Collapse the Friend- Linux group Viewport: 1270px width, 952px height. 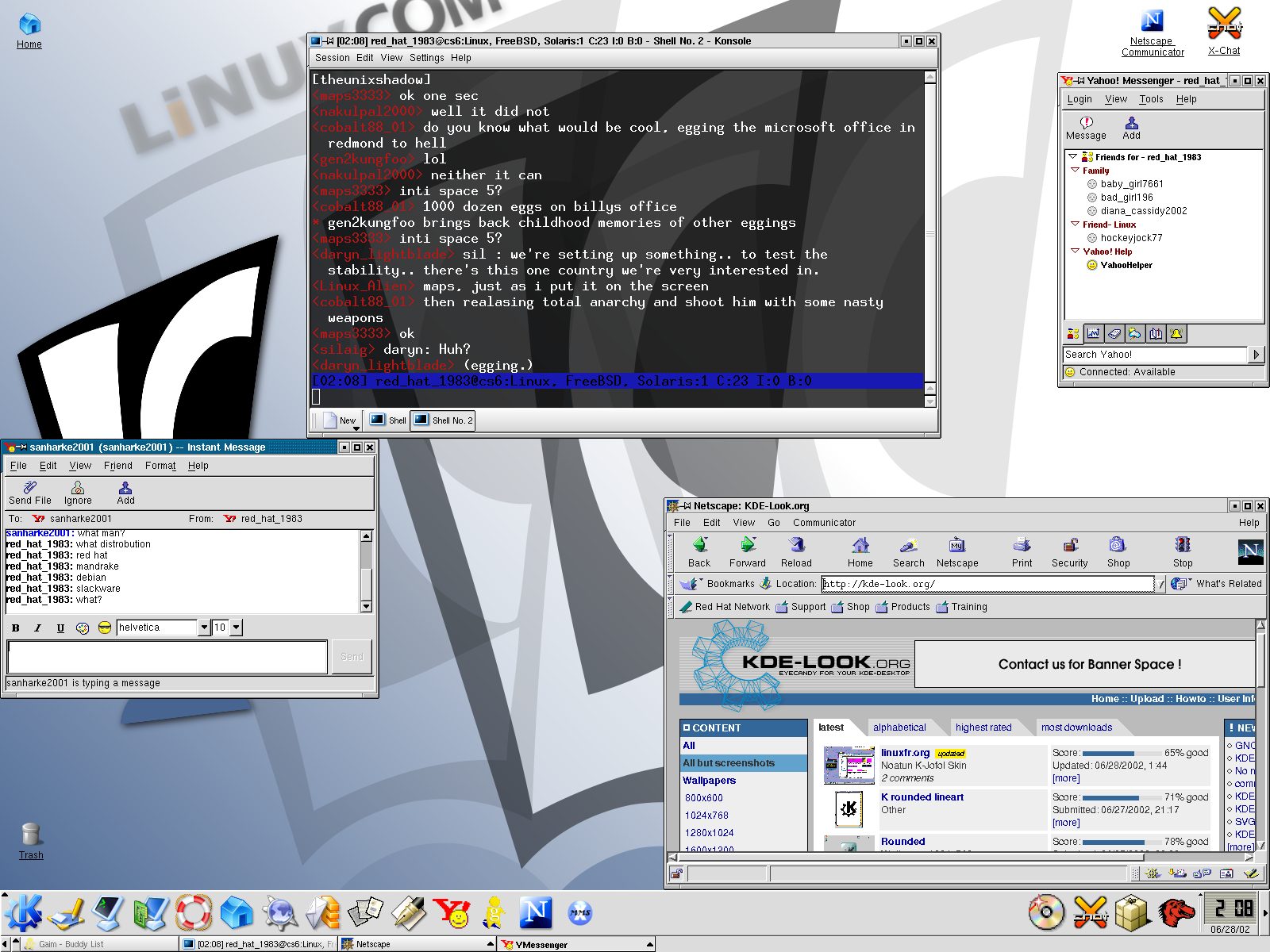point(1076,225)
